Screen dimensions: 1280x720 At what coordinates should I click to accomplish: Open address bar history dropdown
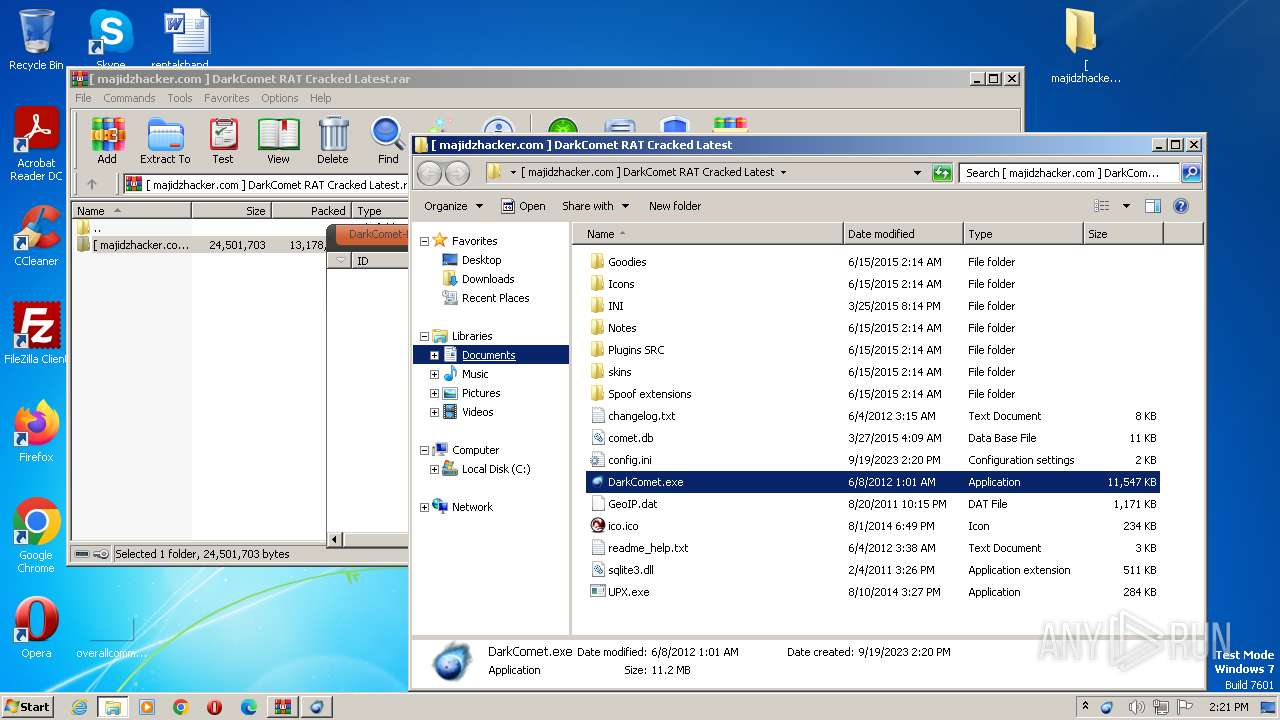click(x=917, y=173)
